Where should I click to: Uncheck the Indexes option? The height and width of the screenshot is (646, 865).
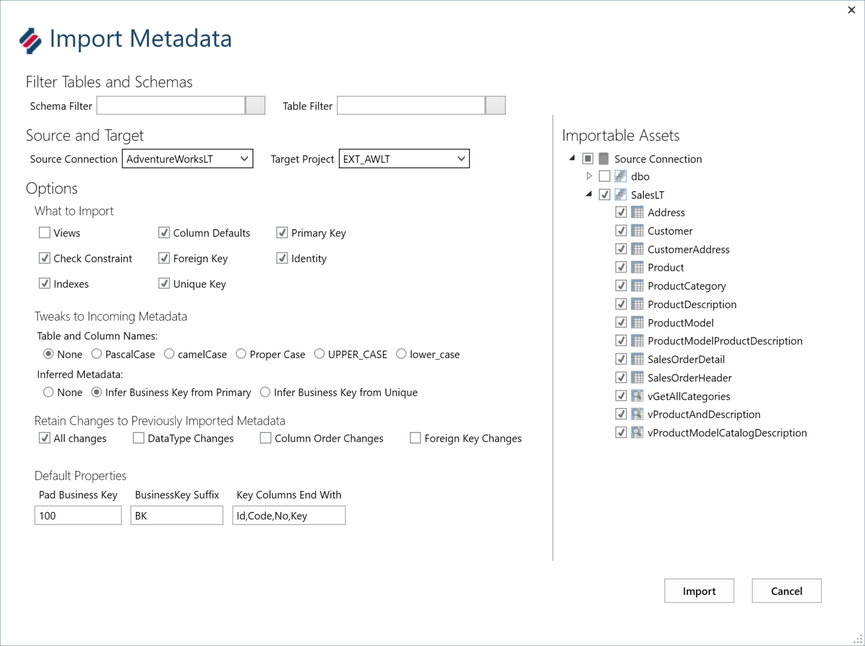pos(45,284)
